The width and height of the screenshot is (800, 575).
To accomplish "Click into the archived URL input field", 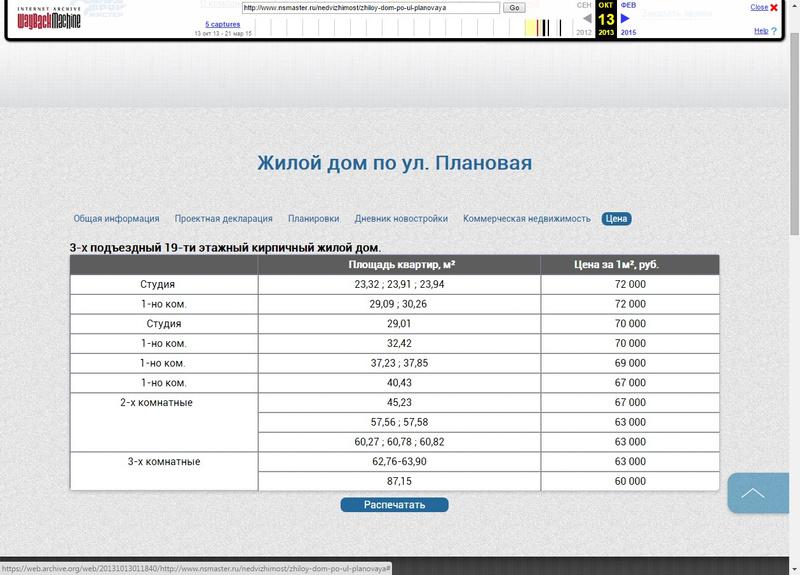I will coord(370,7).
